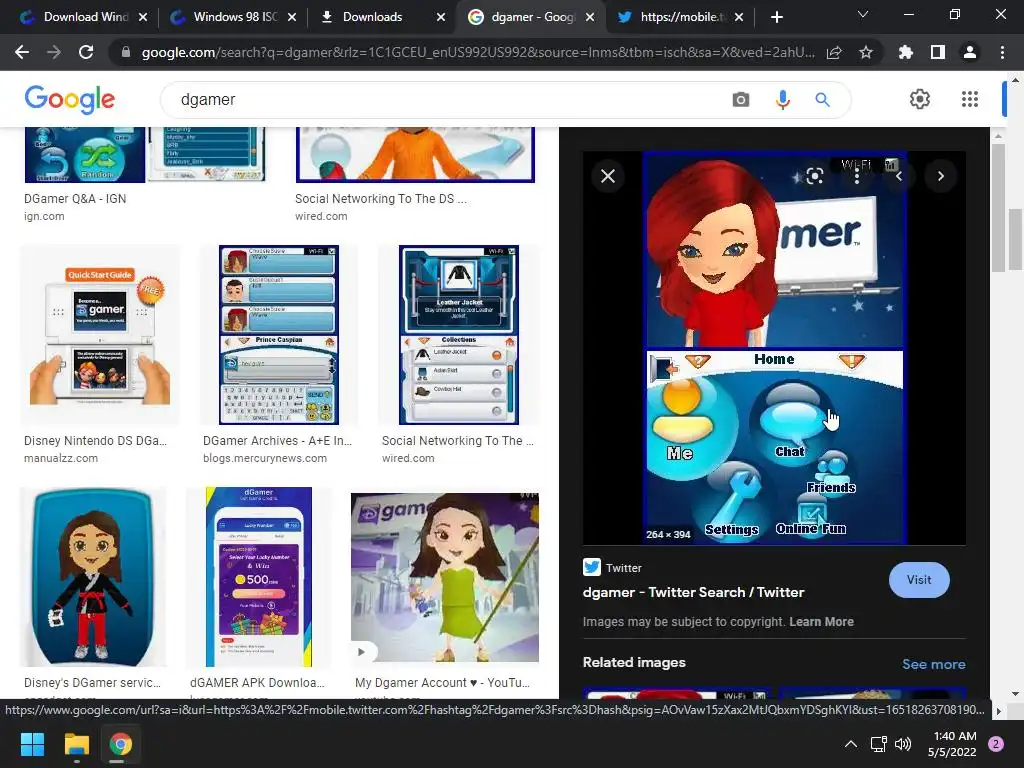The height and width of the screenshot is (768, 1024).
Task: Open Chrome's three-dot menu
Action: 1002,52
